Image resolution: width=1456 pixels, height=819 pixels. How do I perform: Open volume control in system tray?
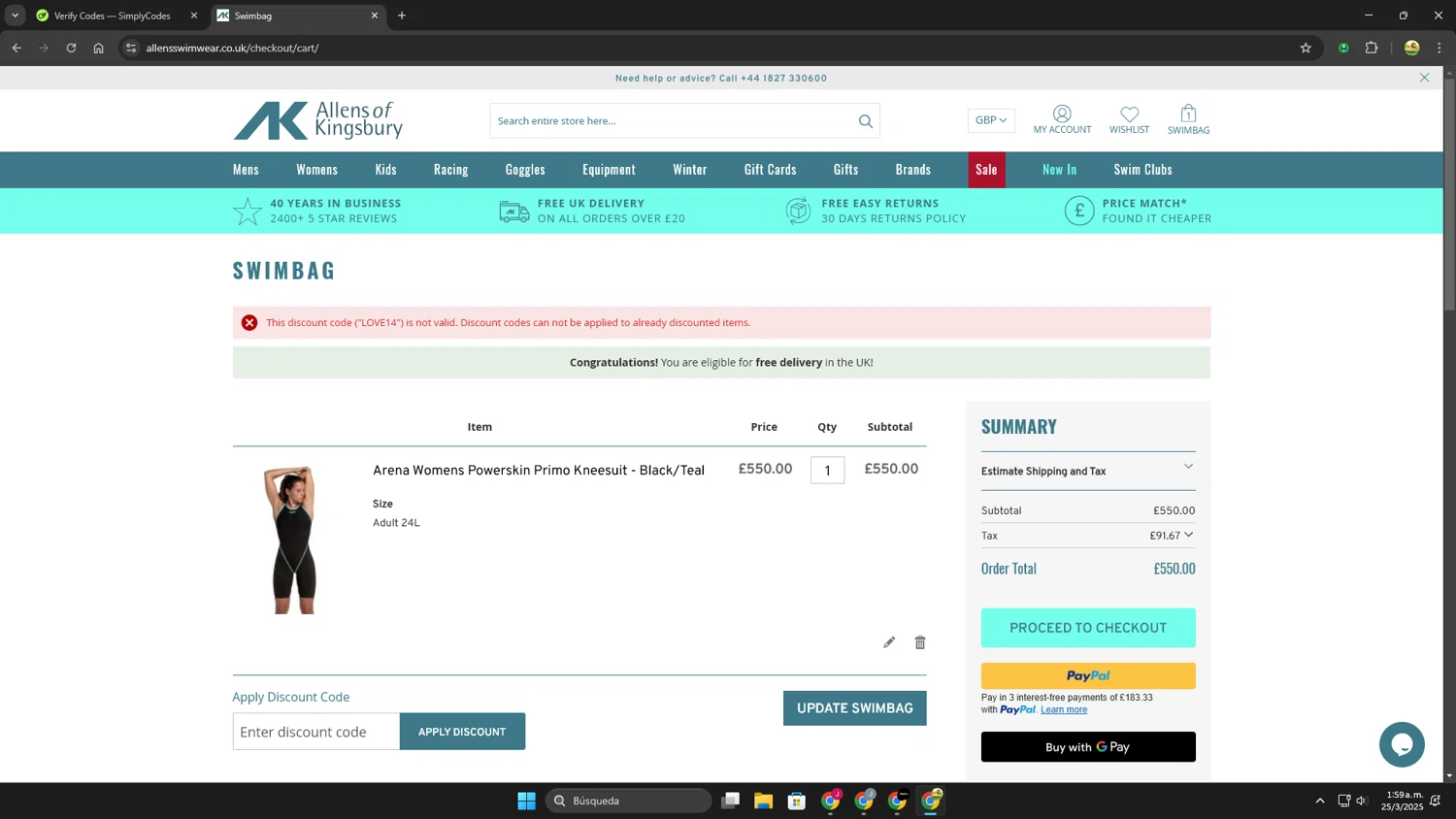(x=1361, y=801)
